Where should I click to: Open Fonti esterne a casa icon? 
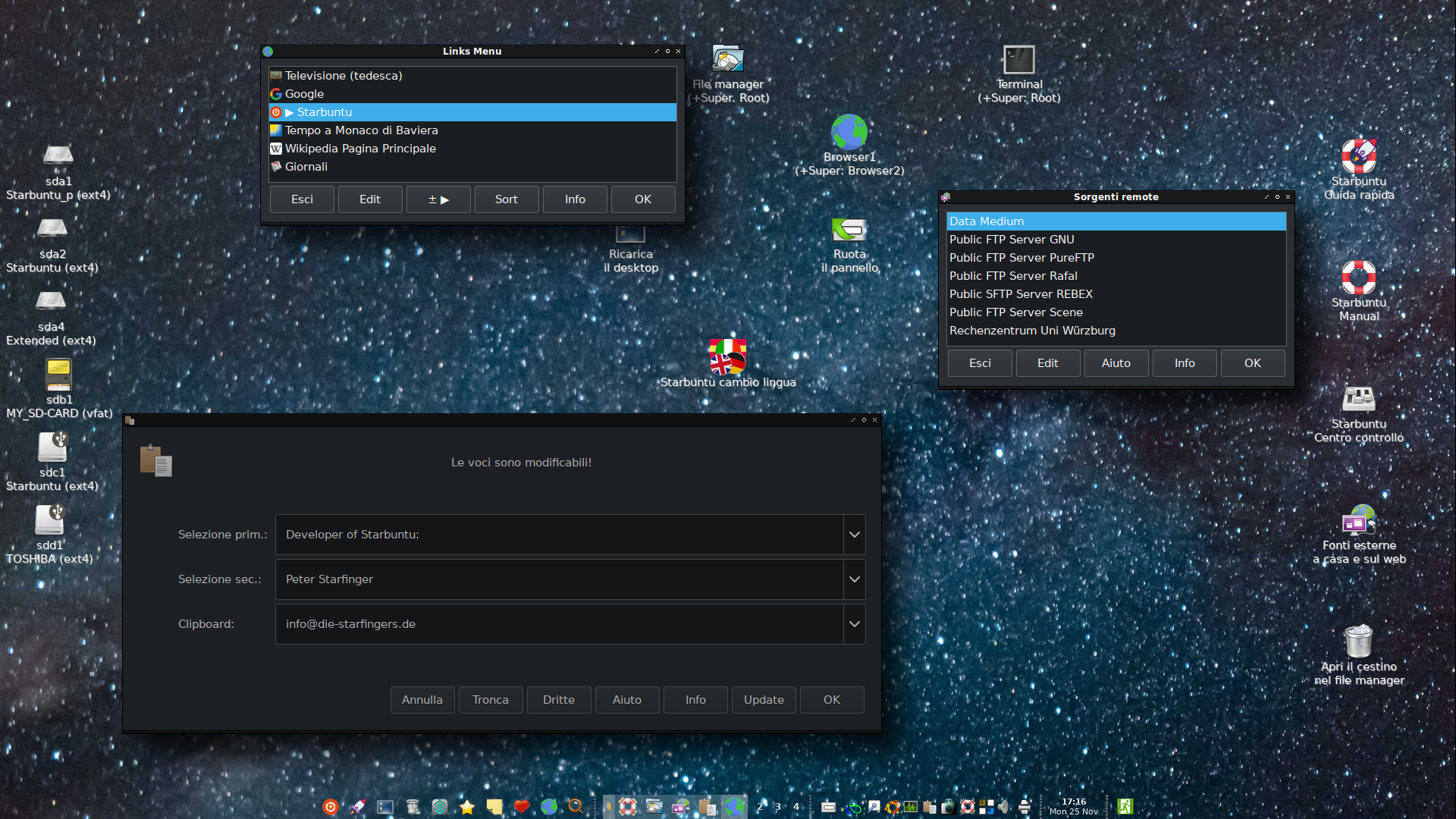[x=1359, y=520]
